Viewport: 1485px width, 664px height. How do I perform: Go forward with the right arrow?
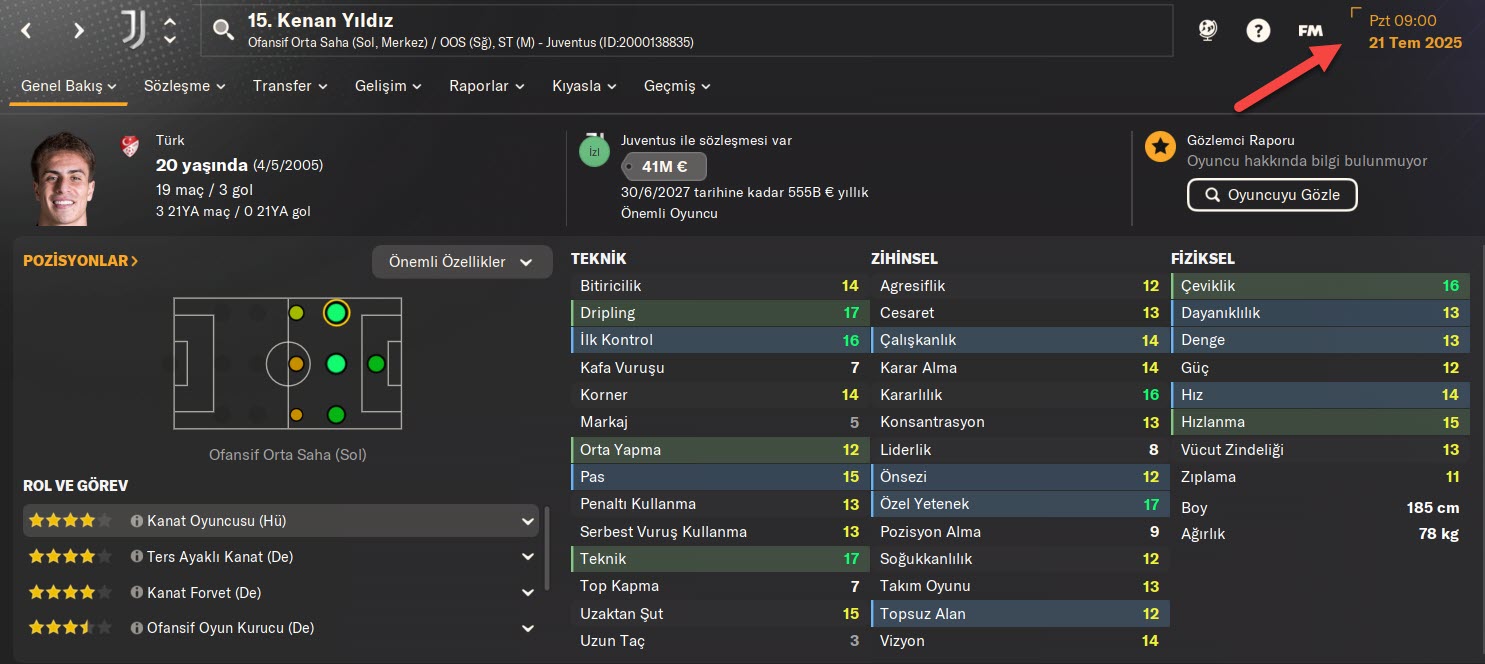(79, 30)
